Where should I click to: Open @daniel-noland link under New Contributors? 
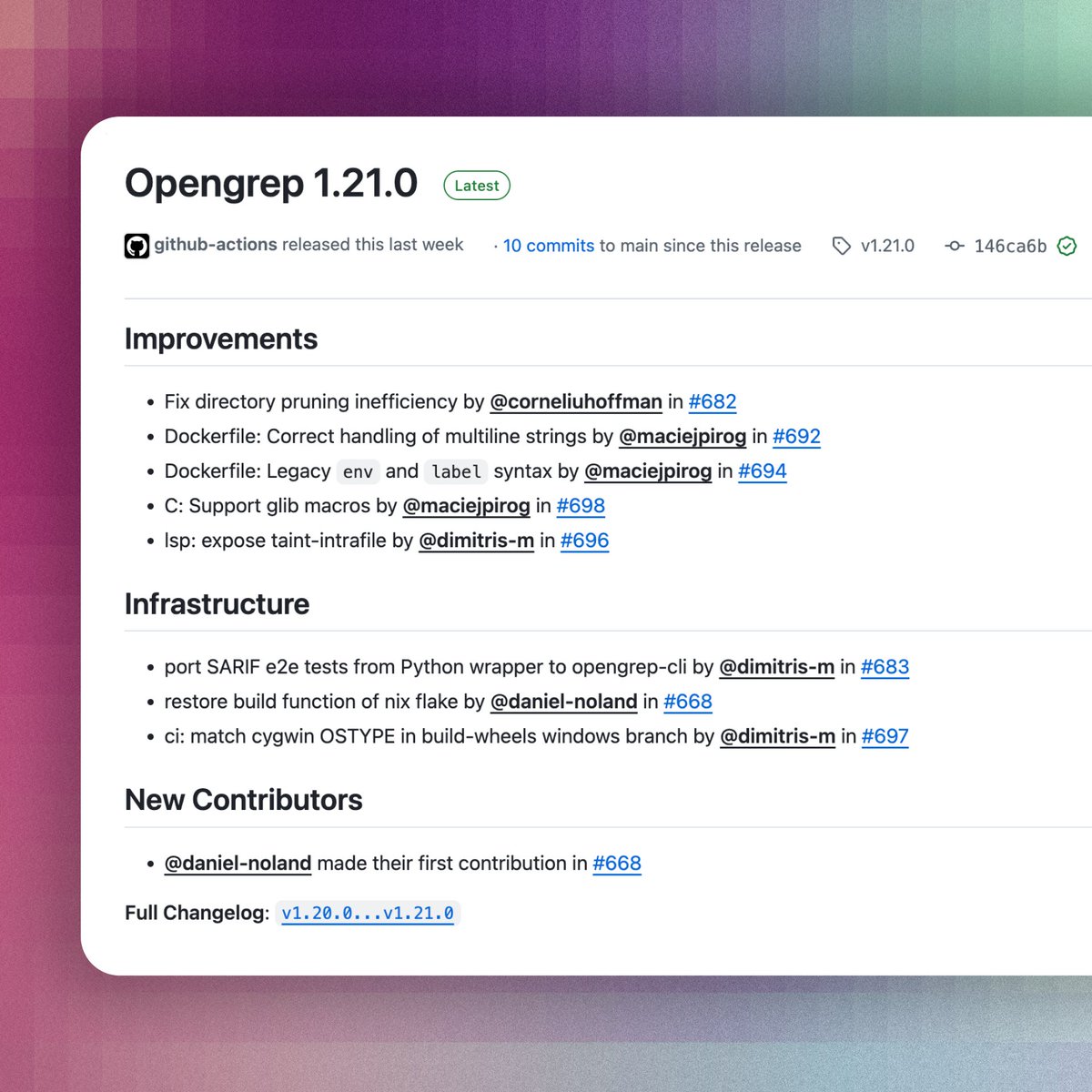pos(238,863)
